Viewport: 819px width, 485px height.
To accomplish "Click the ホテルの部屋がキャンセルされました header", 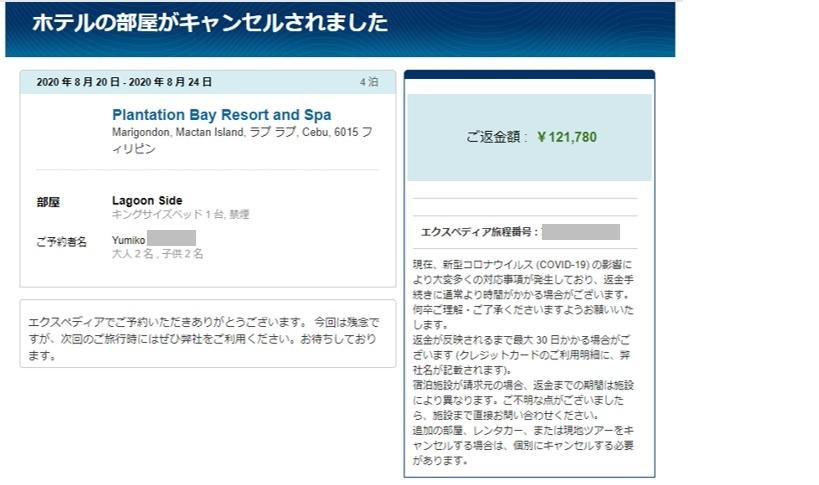I will pos(210,23).
